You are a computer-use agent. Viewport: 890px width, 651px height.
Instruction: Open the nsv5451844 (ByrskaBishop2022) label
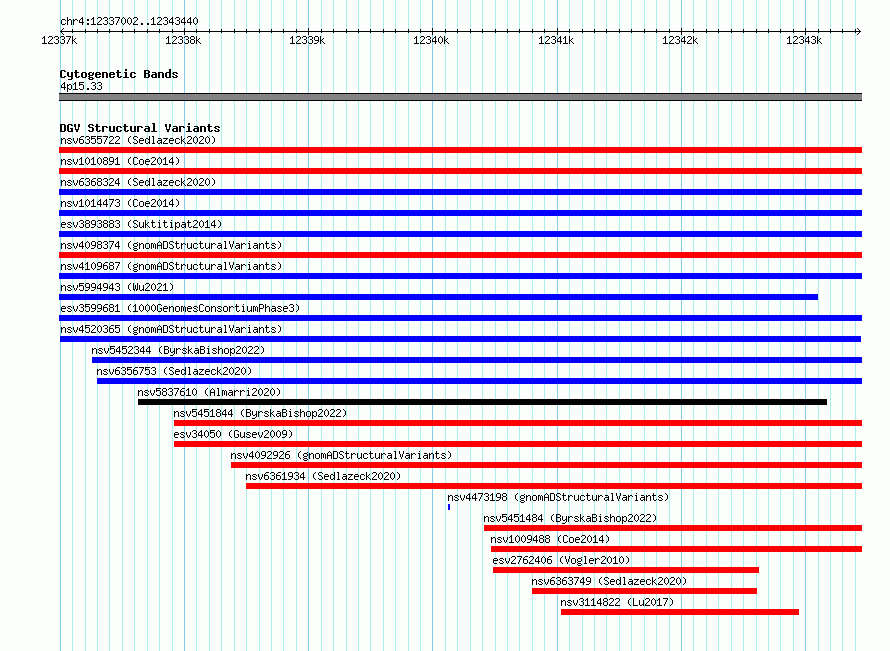[x=261, y=413]
